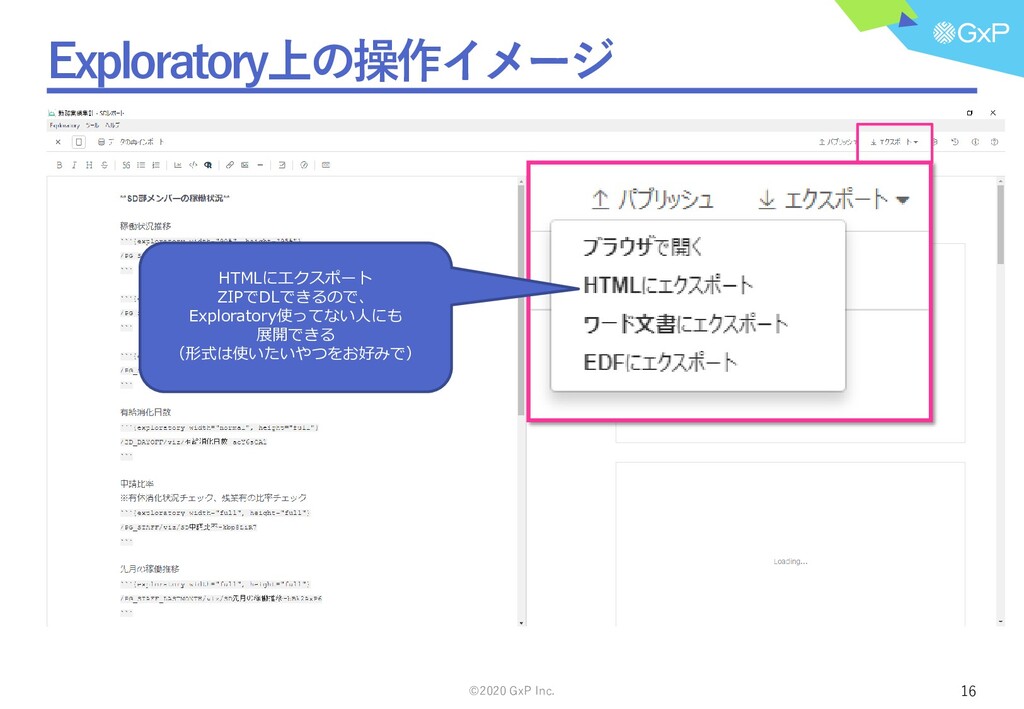Viewport: 1024px width, 709px height.
Task: Insert a heading with the H icon
Action: tap(89, 165)
